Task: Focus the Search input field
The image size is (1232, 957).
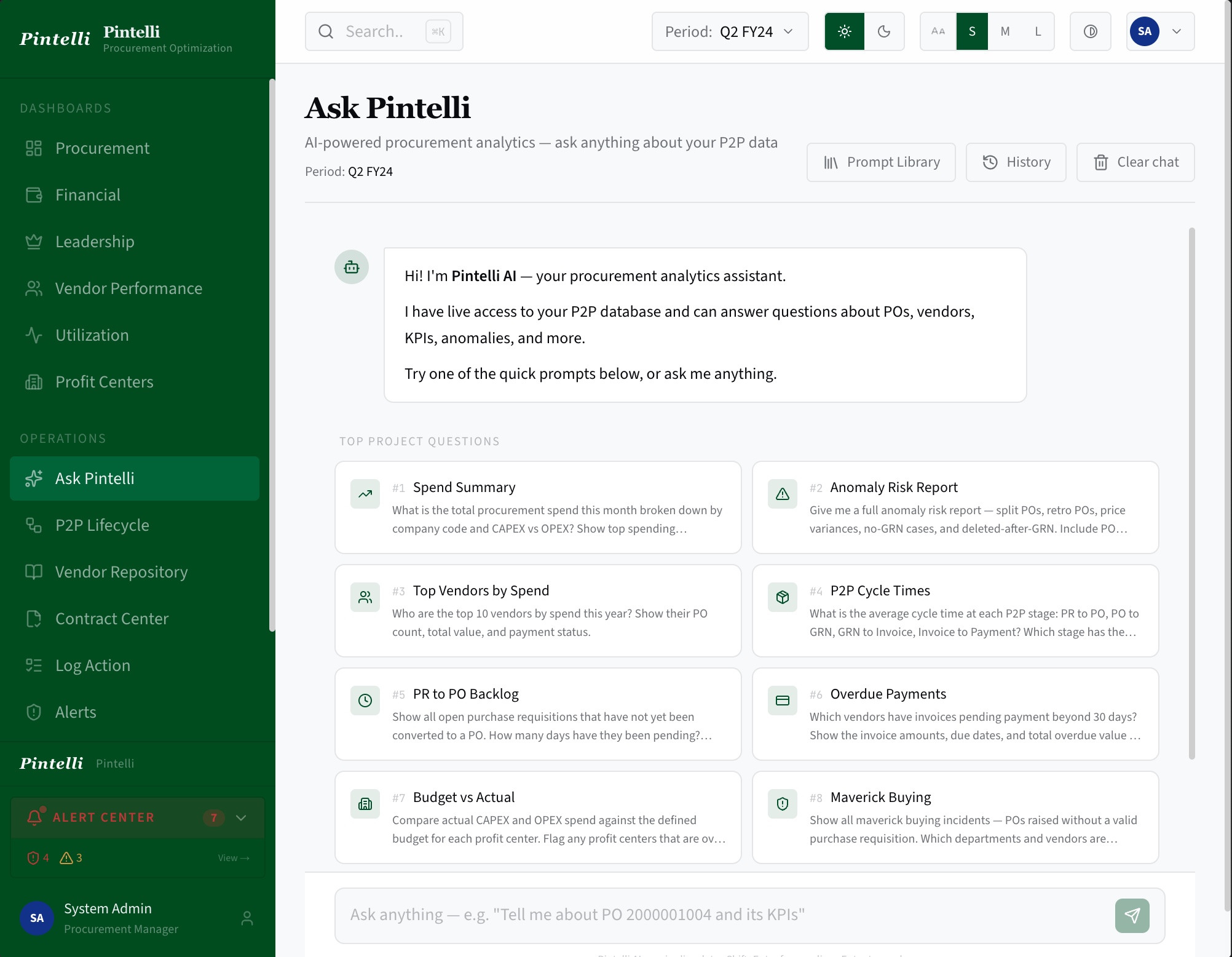Action: click(384, 31)
